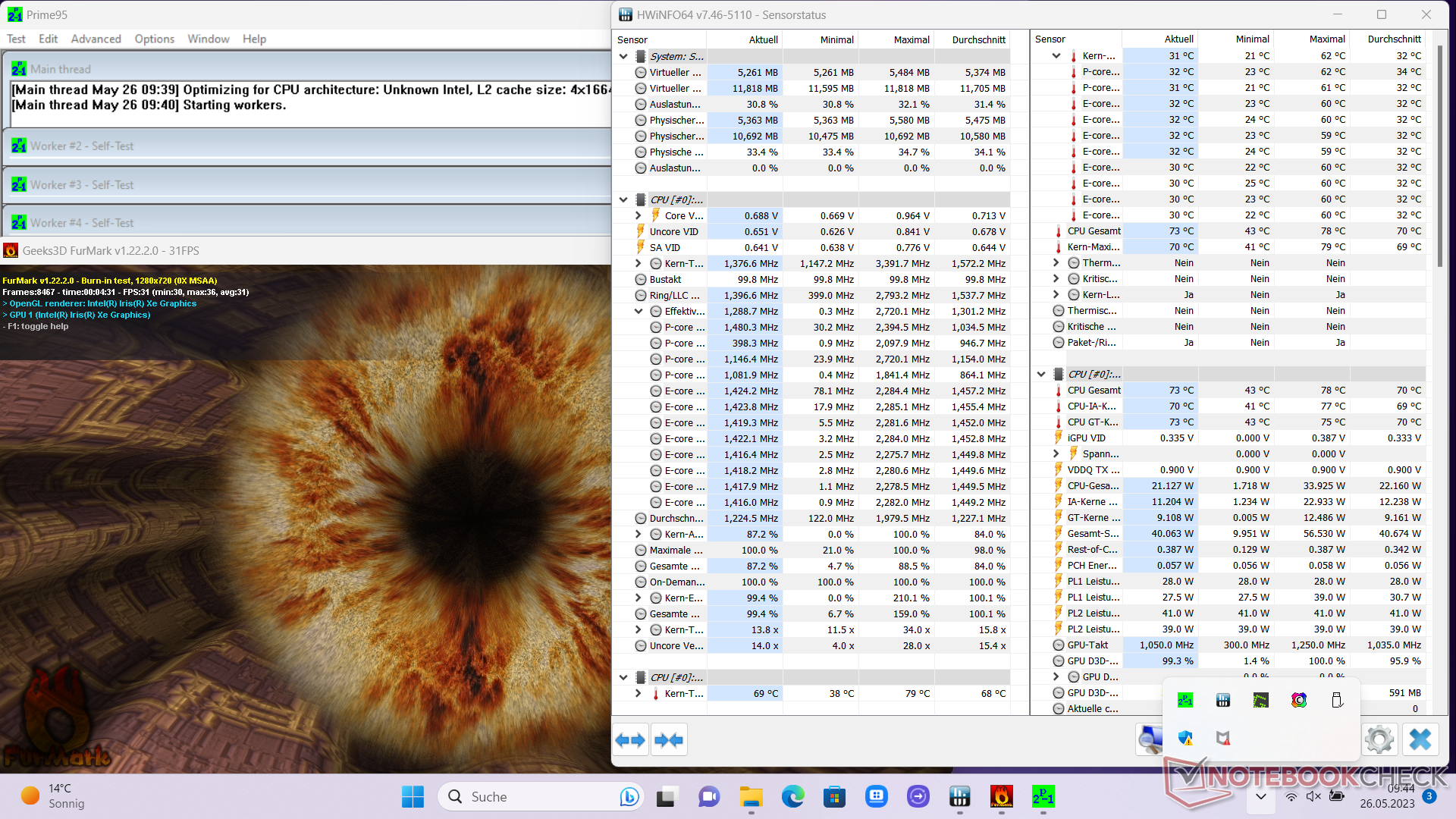Click the battery charging tray icon

coord(1337,796)
